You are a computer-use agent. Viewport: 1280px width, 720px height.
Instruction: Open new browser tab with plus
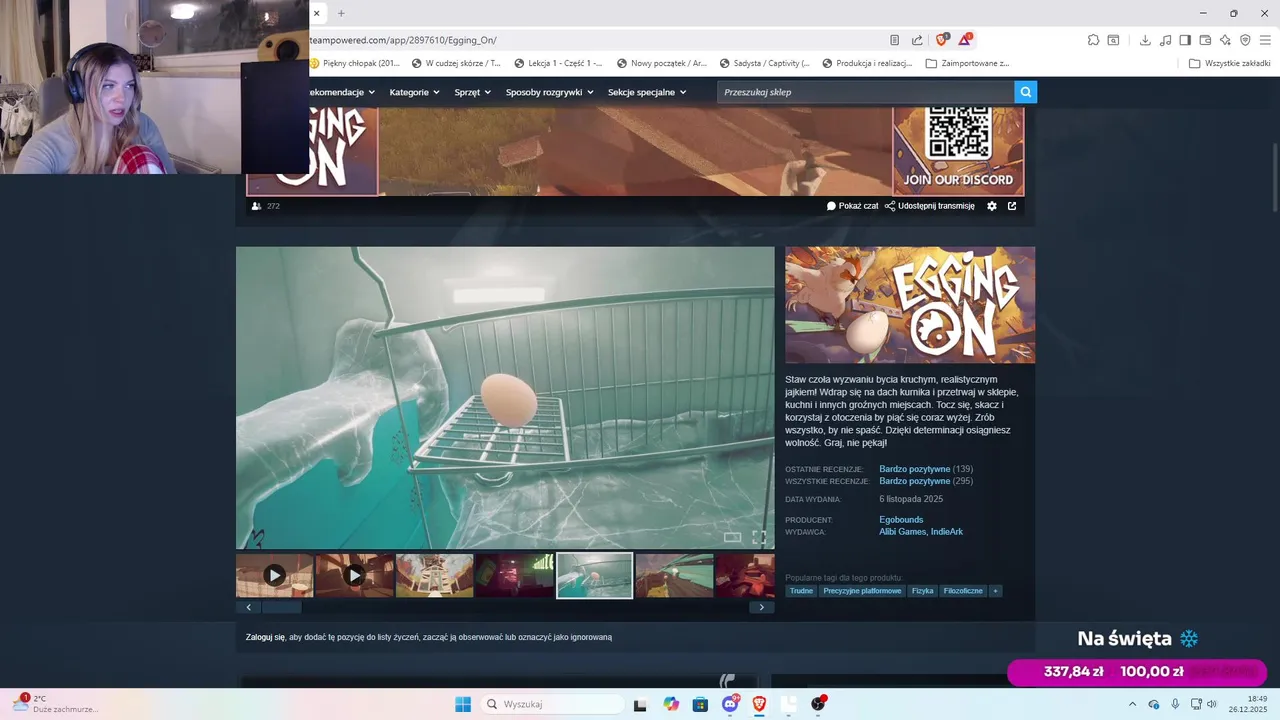pyautogui.click(x=341, y=13)
